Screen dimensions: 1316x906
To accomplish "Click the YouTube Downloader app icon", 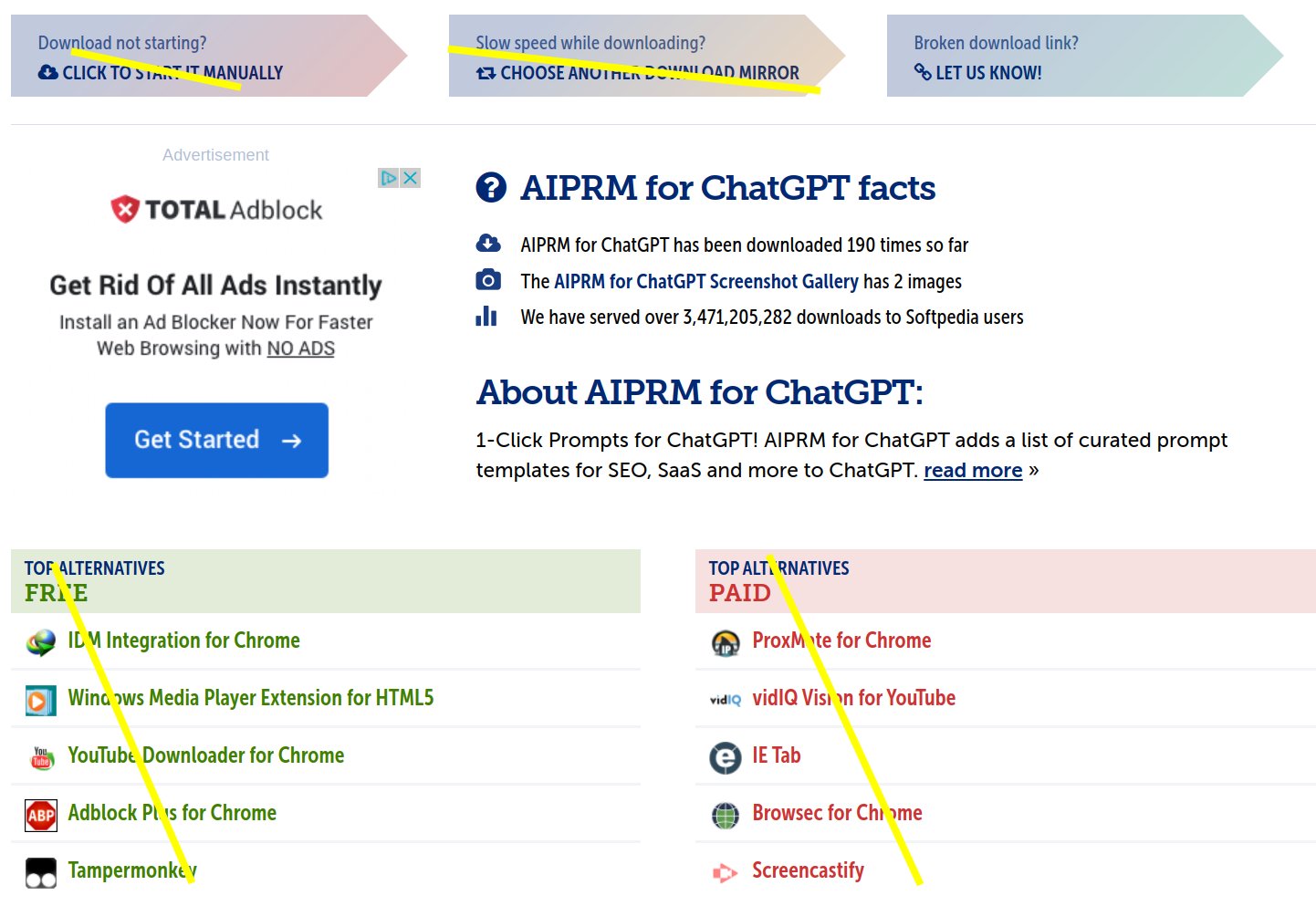I will [41, 757].
